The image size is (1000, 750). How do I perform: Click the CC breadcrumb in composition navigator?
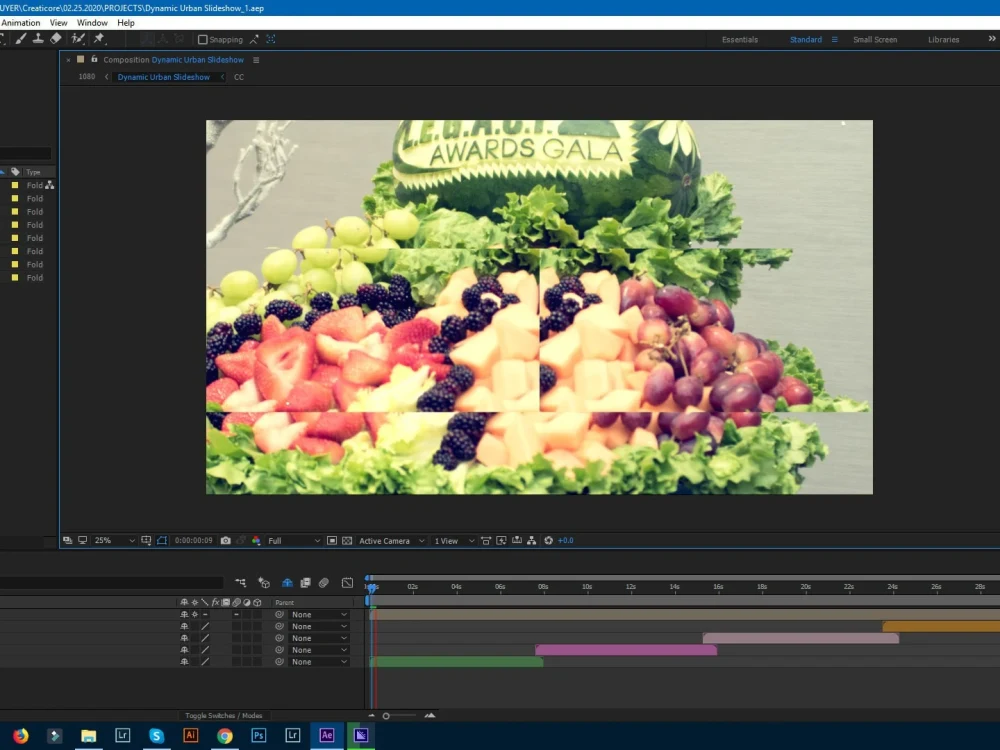239,77
